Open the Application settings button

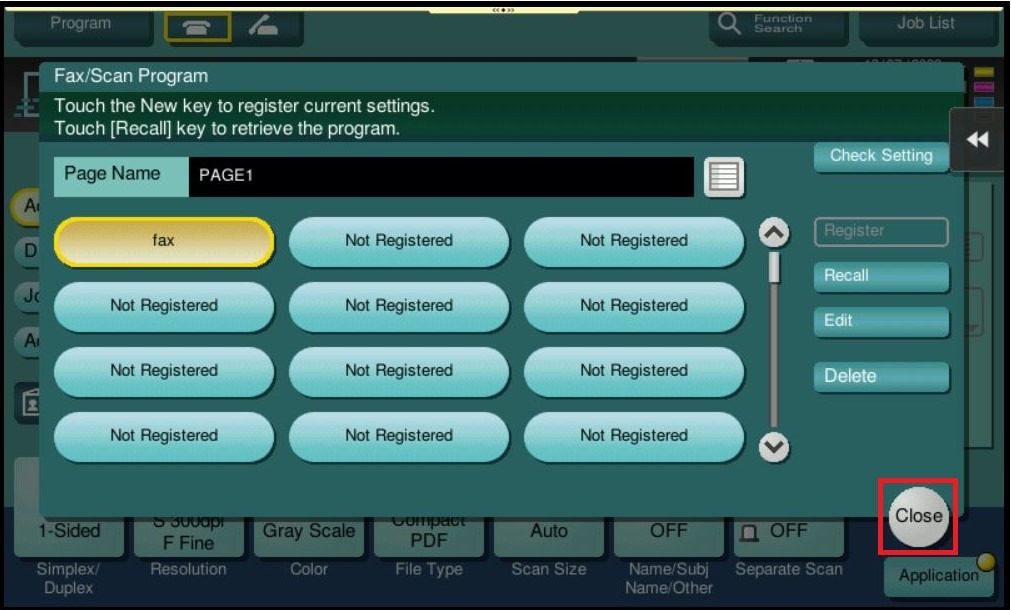point(936,575)
